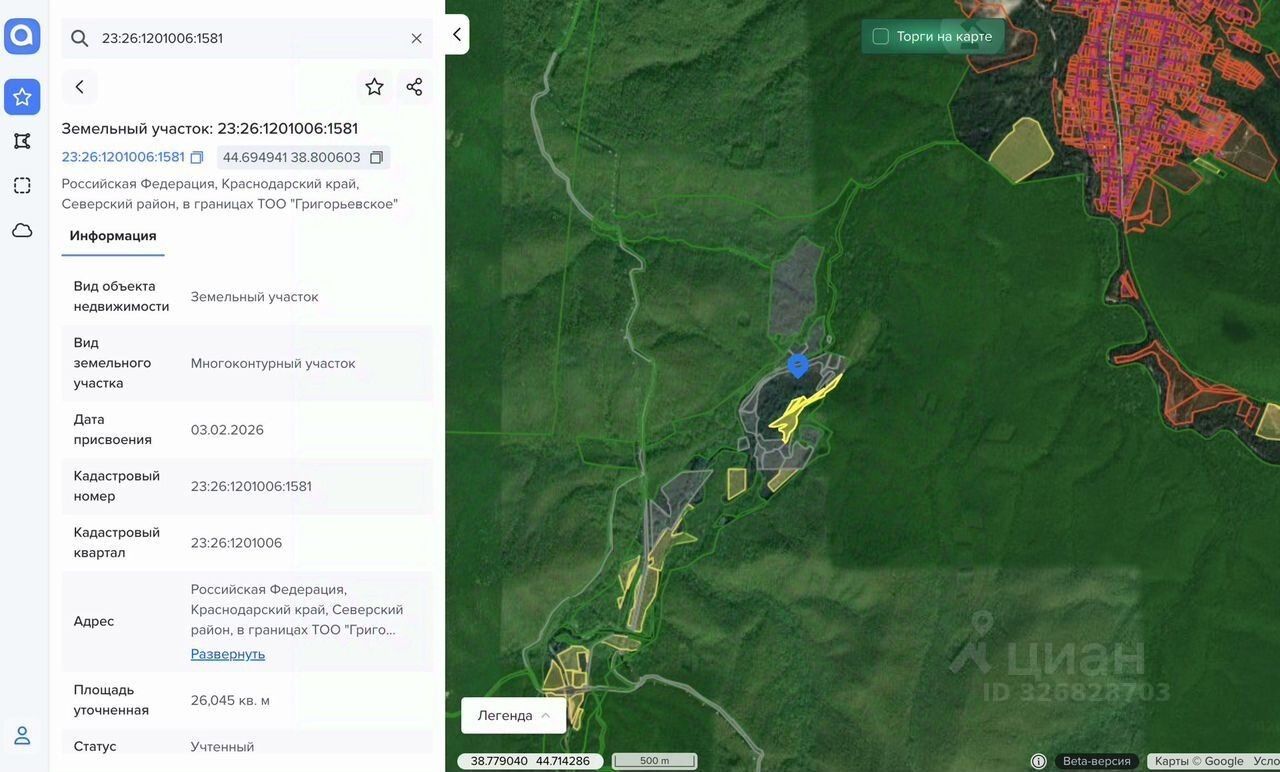Click the Карты © Google attribution

coord(1199,761)
